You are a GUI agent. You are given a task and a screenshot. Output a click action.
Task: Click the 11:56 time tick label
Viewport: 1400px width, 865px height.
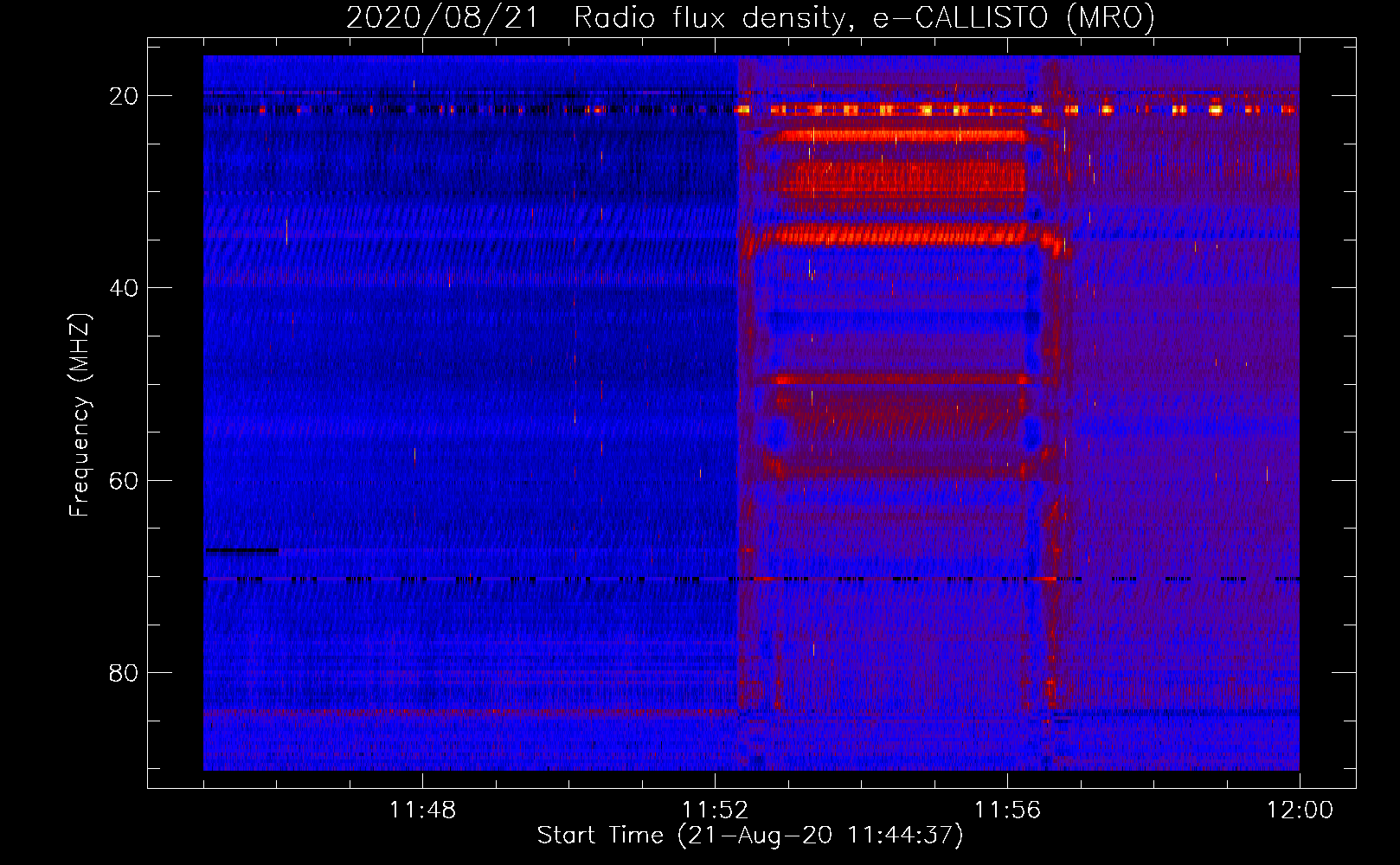coord(1007,811)
